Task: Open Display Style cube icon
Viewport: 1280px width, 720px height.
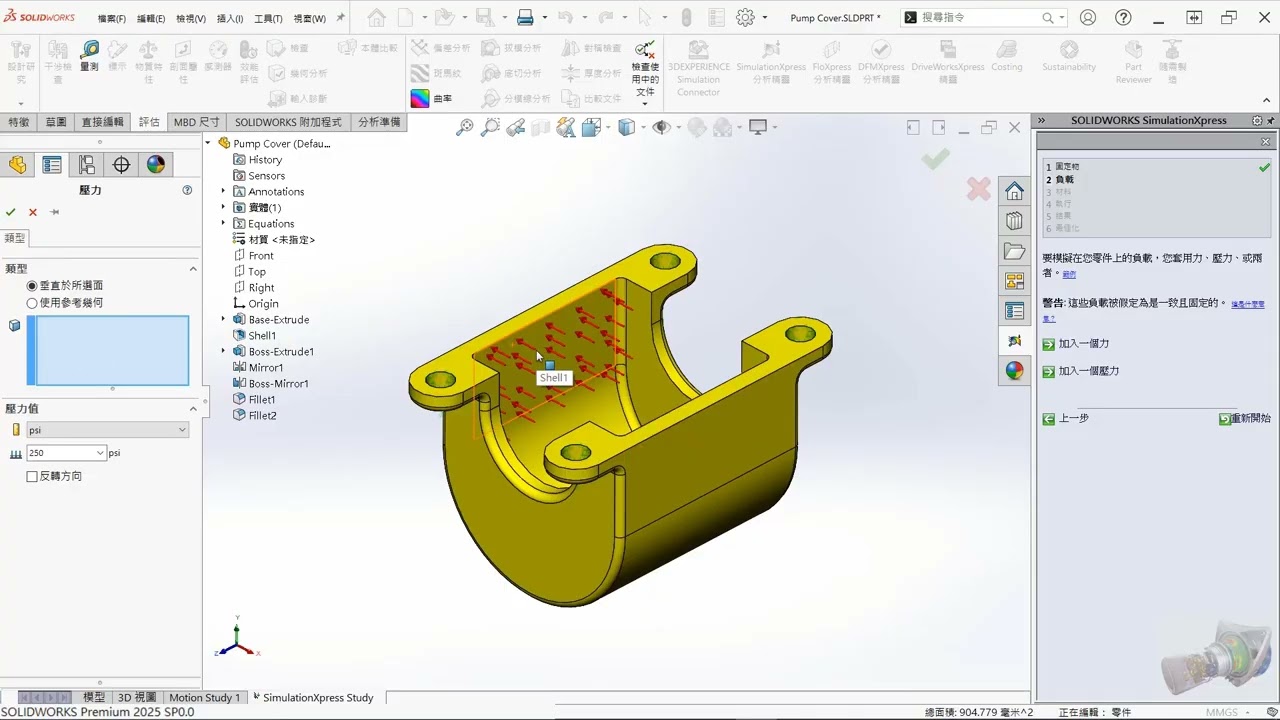Action: pyautogui.click(x=626, y=127)
